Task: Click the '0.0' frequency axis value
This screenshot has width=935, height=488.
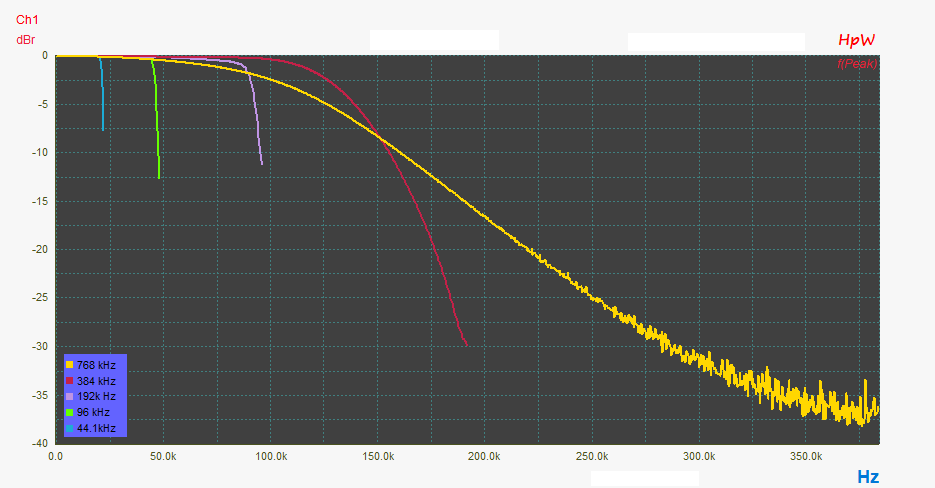Action: (x=55, y=456)
